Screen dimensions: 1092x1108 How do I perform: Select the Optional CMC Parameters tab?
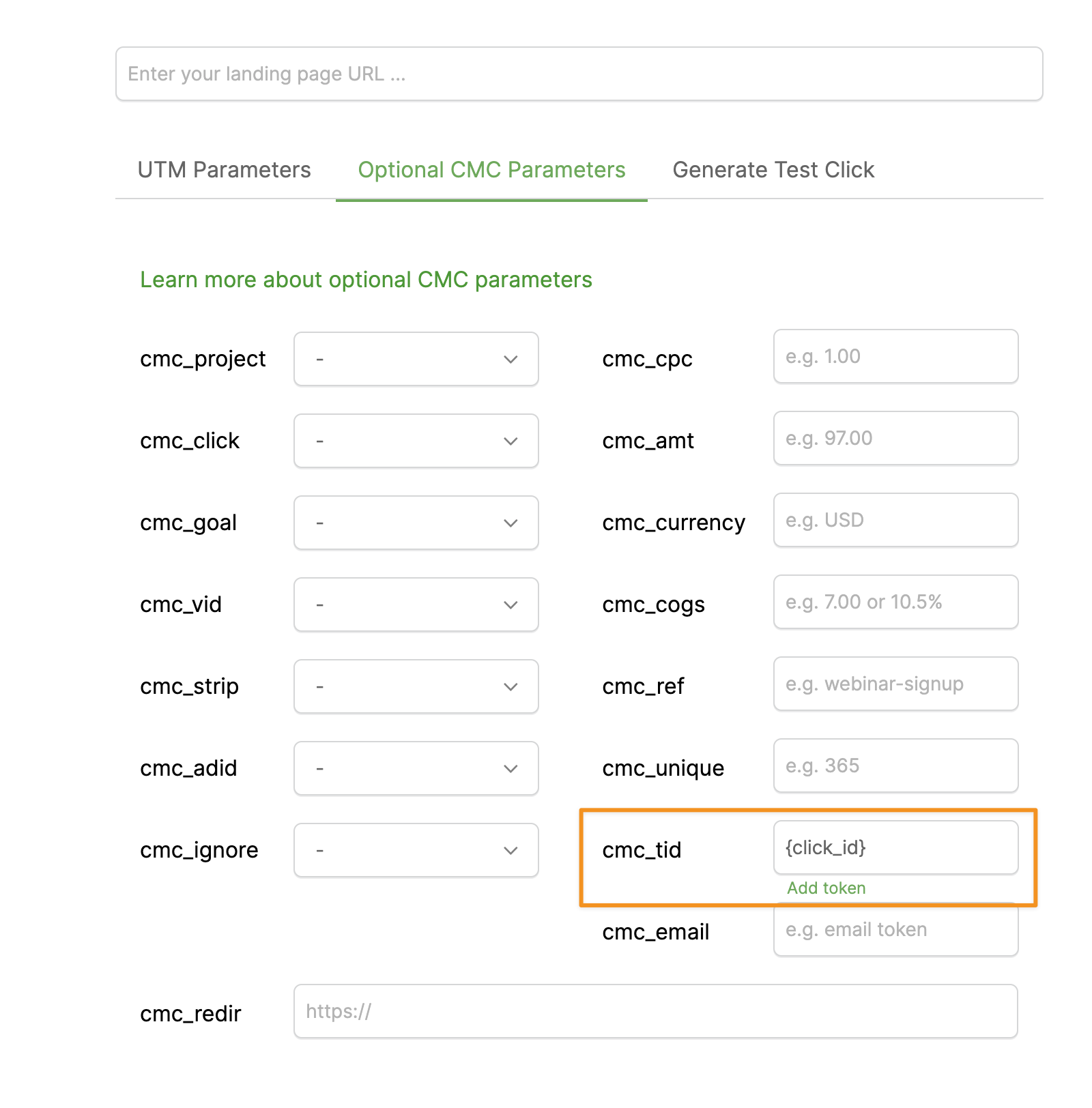(491, 170)
